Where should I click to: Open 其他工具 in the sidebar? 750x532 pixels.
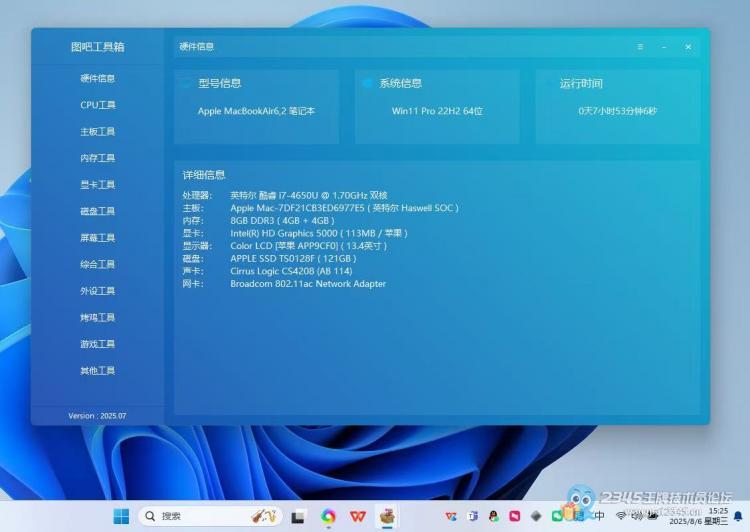98,370
